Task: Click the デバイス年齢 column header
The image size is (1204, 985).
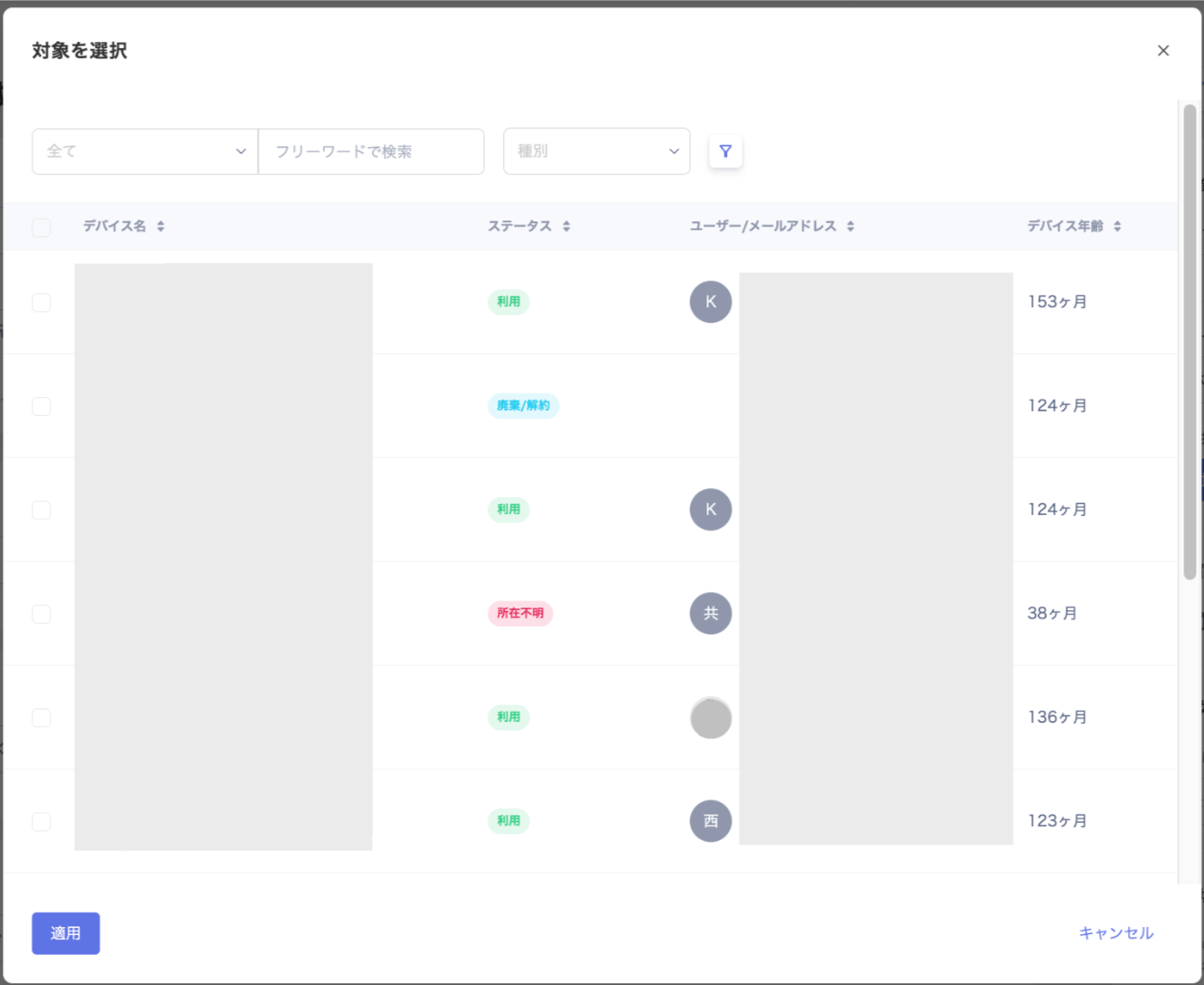Action: pyautogui.click(x=1066, y=227)
